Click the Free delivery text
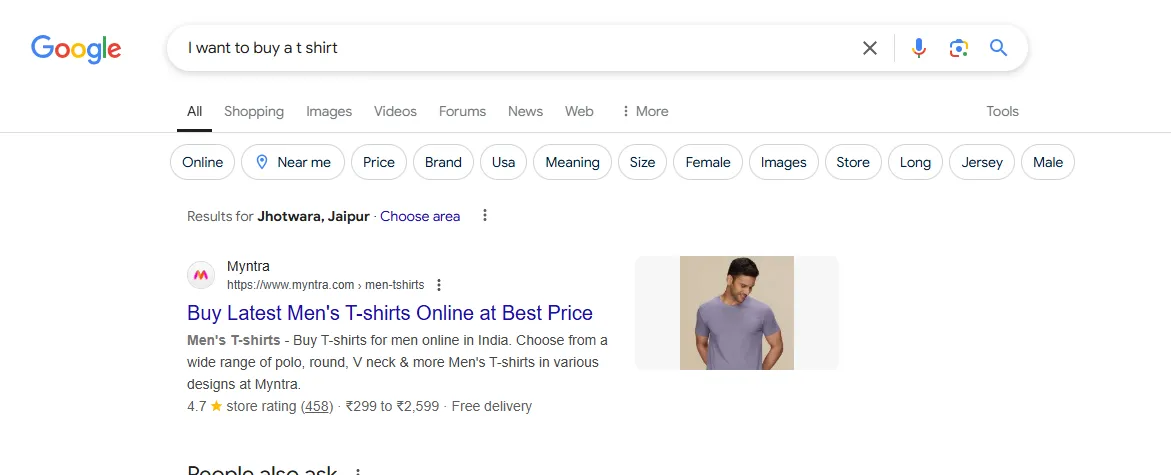 (x=492, y=406)
